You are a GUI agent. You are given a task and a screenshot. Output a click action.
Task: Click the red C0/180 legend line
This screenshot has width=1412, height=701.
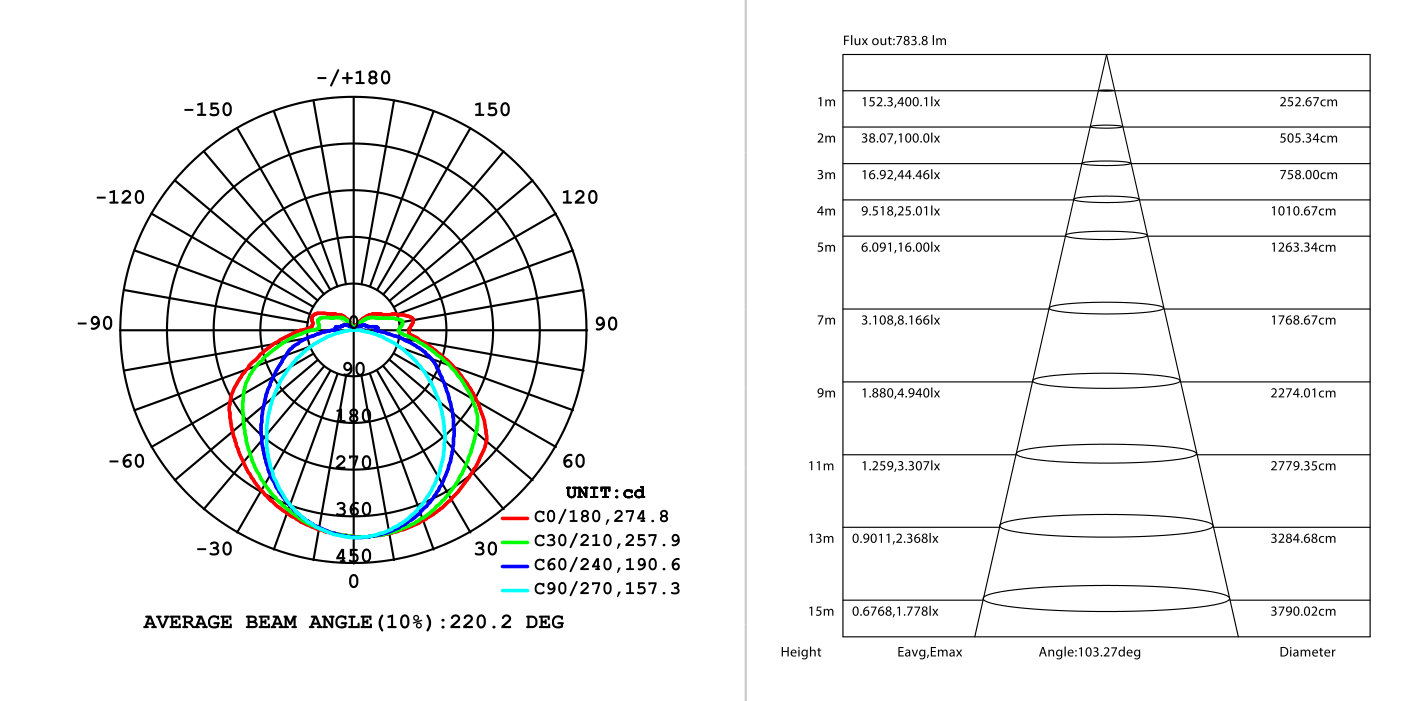click(x=515, y=518)
